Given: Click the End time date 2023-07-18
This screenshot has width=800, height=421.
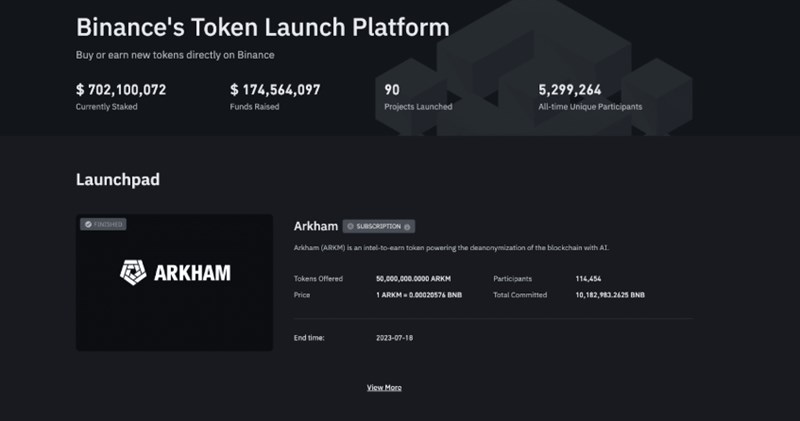Looking at the screenshot, I should (394, 338).
